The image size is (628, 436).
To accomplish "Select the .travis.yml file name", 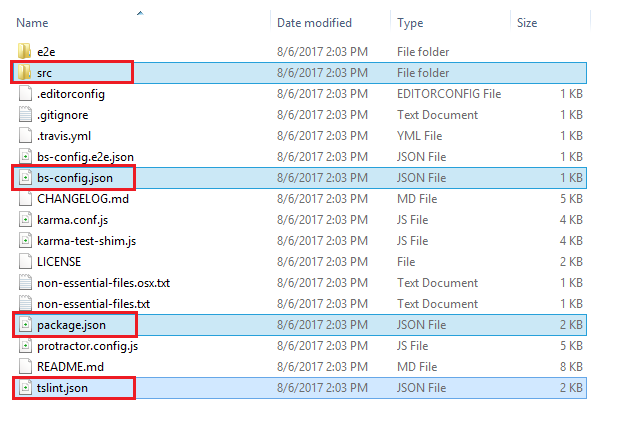I will click(x=64, y=136).
